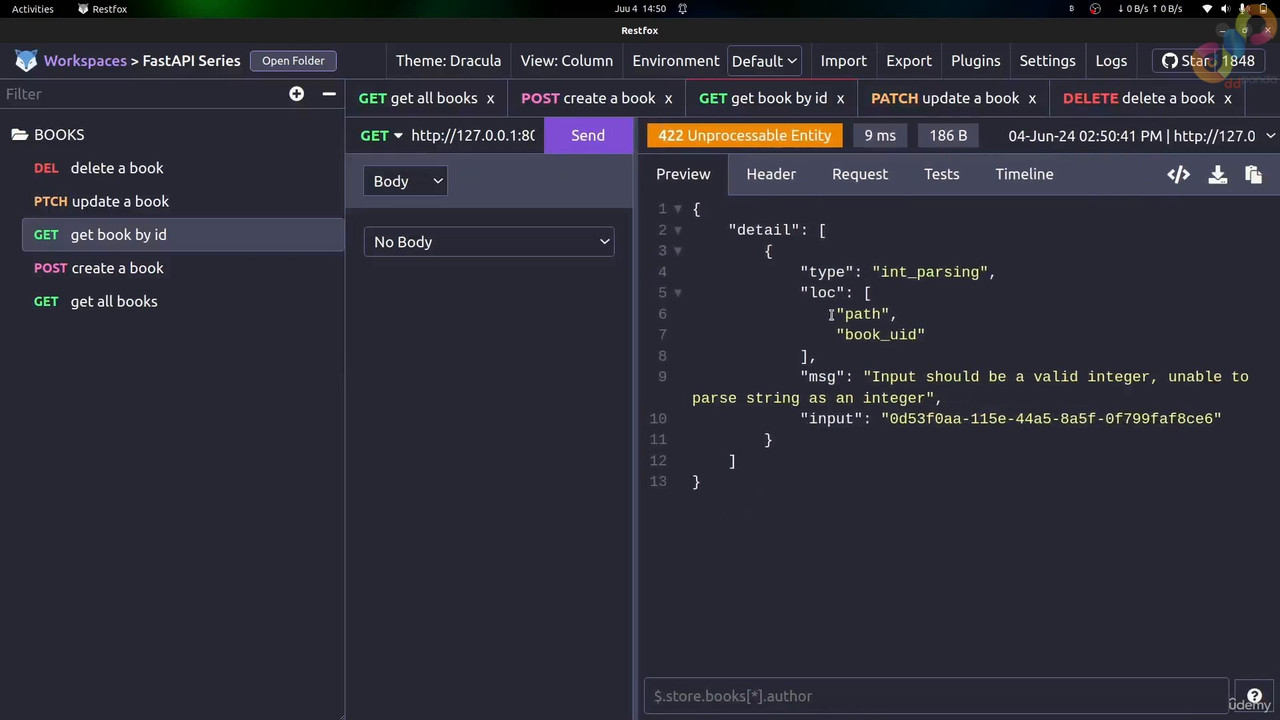Open response source code view icon
Viewport: 1280px width, 720px height.
[1178, 175]
